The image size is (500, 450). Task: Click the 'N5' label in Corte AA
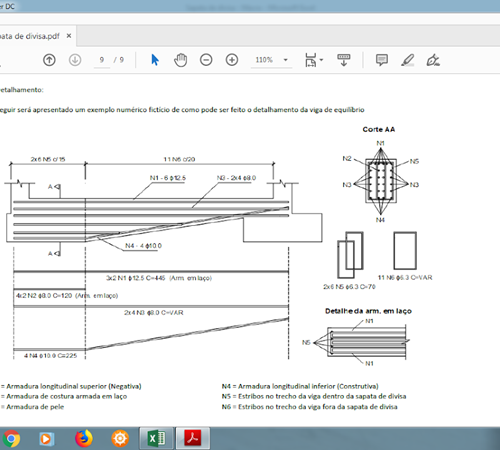click(x=414, y=161)
